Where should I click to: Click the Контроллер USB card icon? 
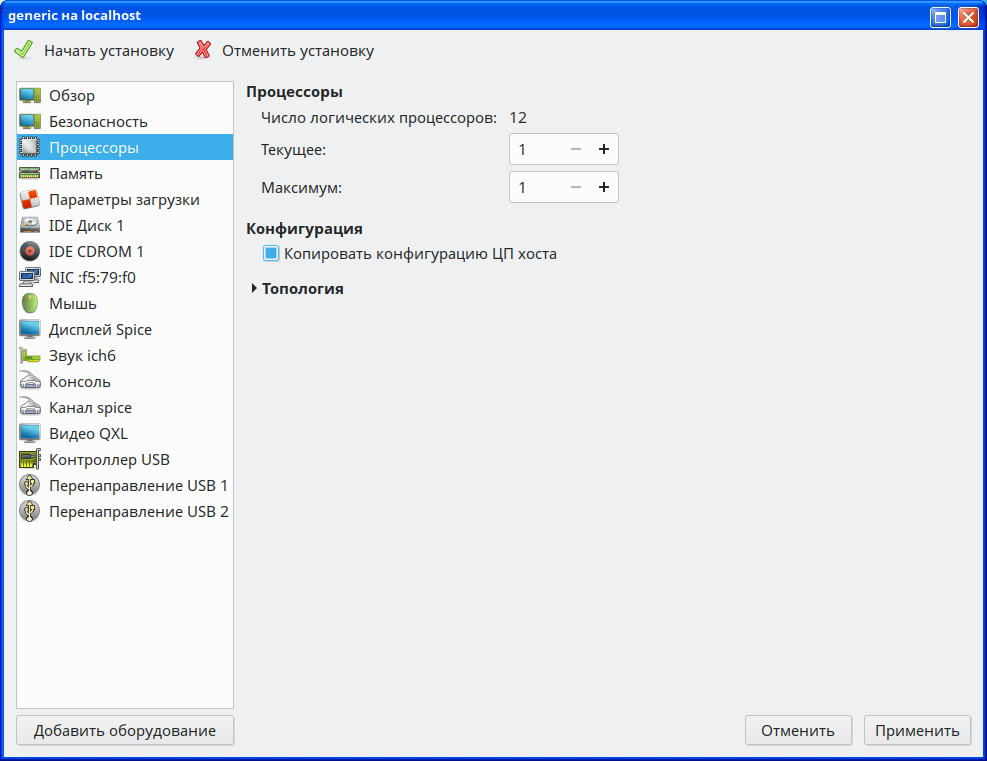coord(30,459)
